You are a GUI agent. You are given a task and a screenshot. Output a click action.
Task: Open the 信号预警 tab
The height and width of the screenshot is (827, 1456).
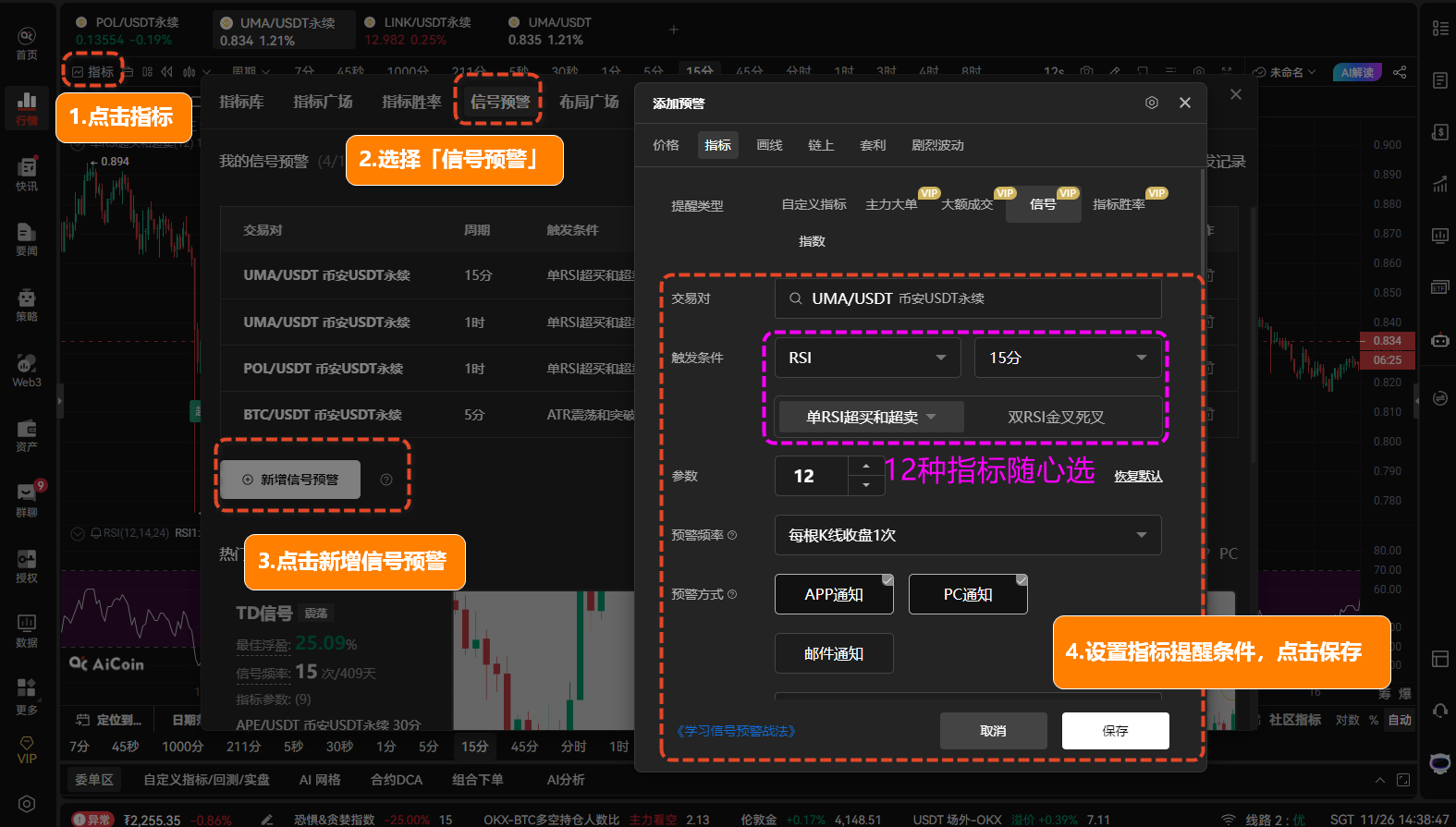pos(500,102)
